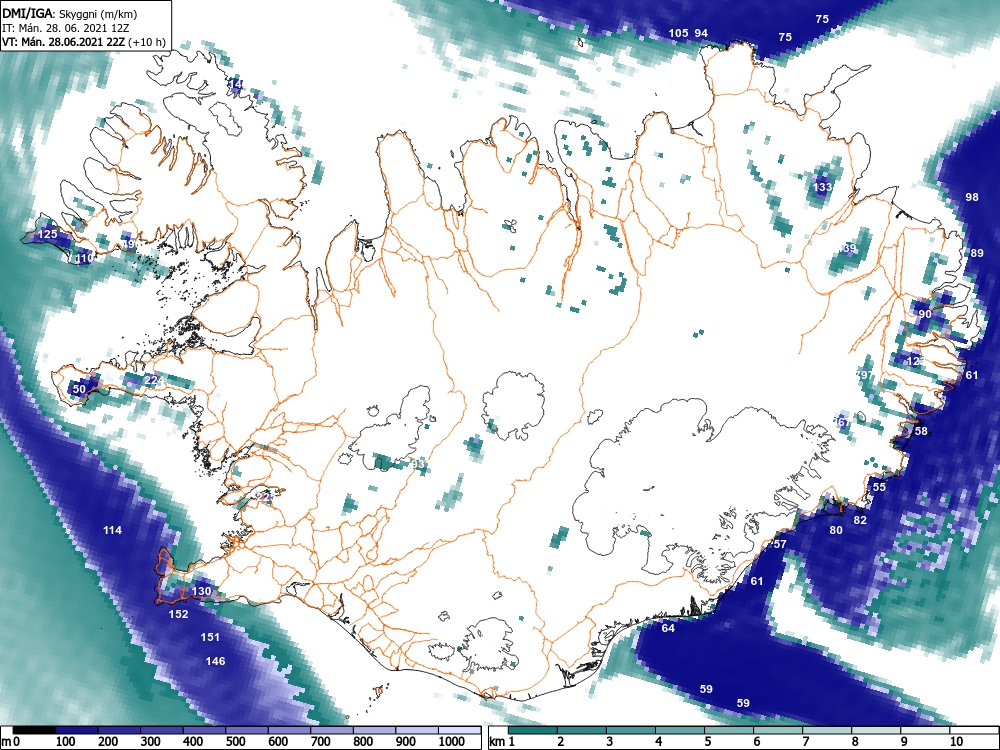Click the '152' visibility value
The width and height of the screenshot is (1000, 750).
point(178,614)
